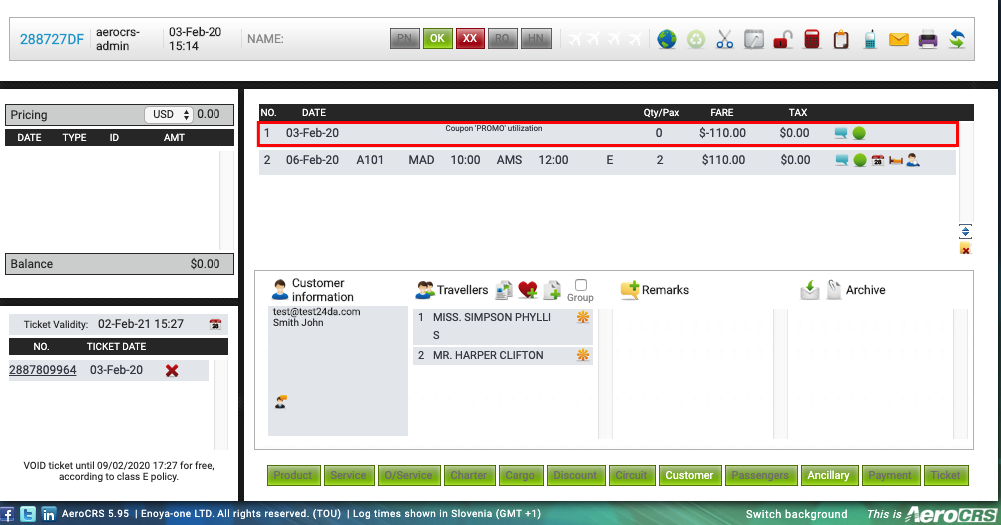
Task: Click the Travellers people icon
Action: (x=425, y=290)
